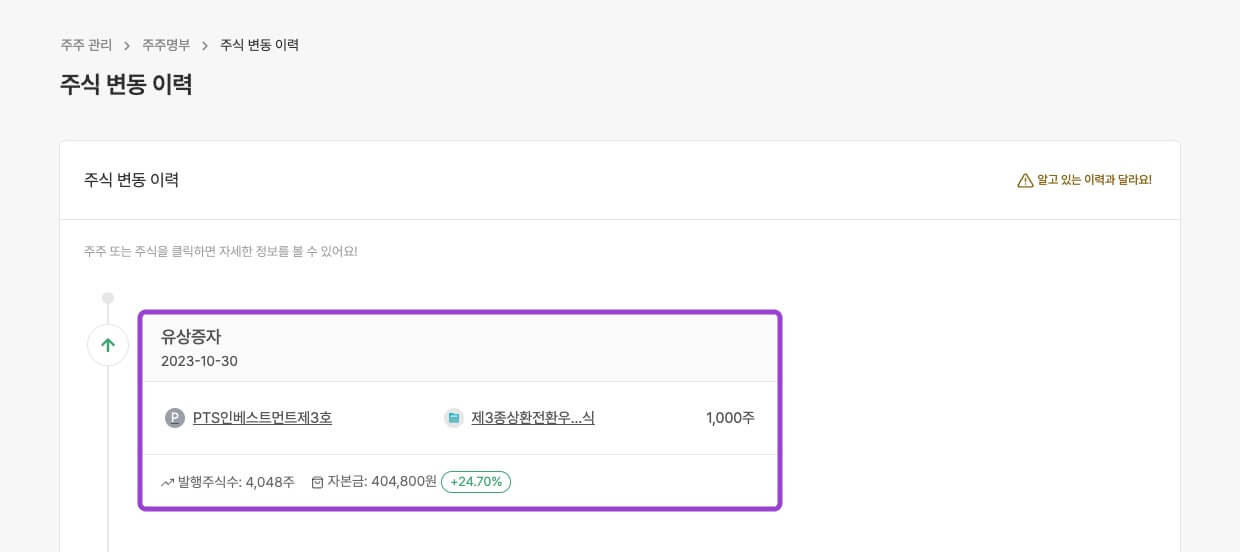Click the 알고 있는 이력과 달라요! link

click(1094, 180)
